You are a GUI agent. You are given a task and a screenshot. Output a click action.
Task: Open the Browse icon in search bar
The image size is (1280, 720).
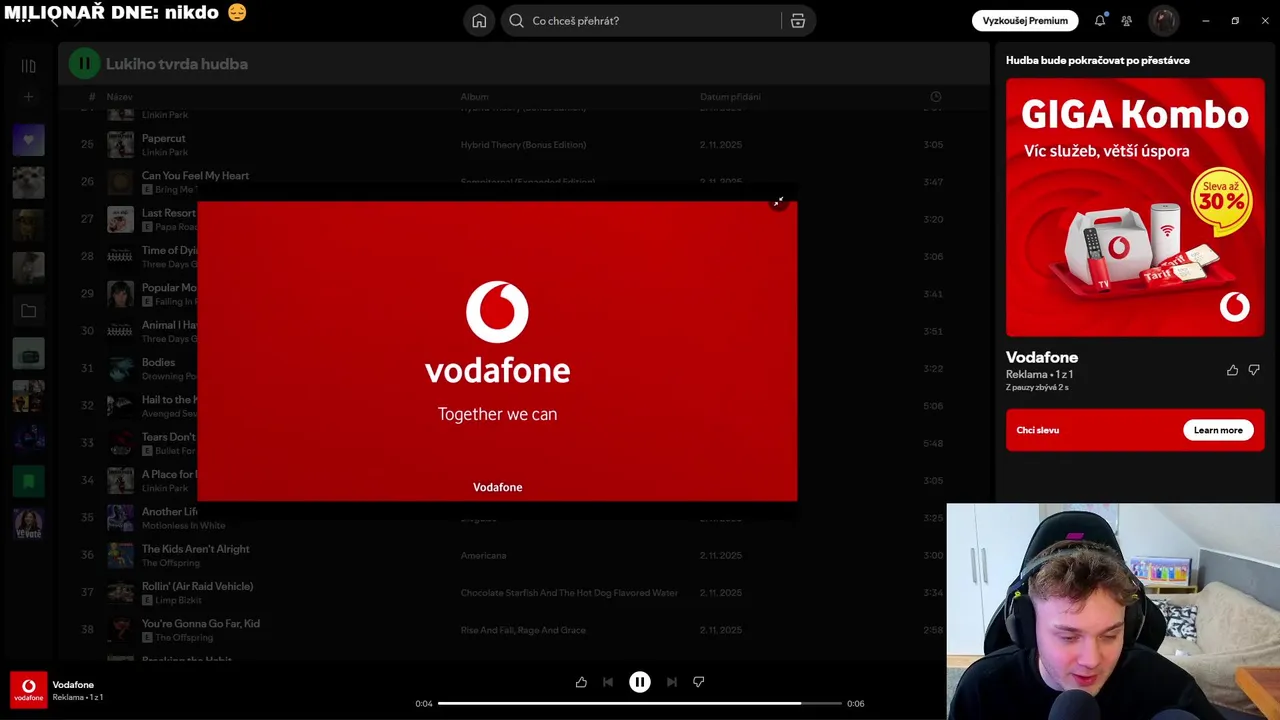[798, 21]
